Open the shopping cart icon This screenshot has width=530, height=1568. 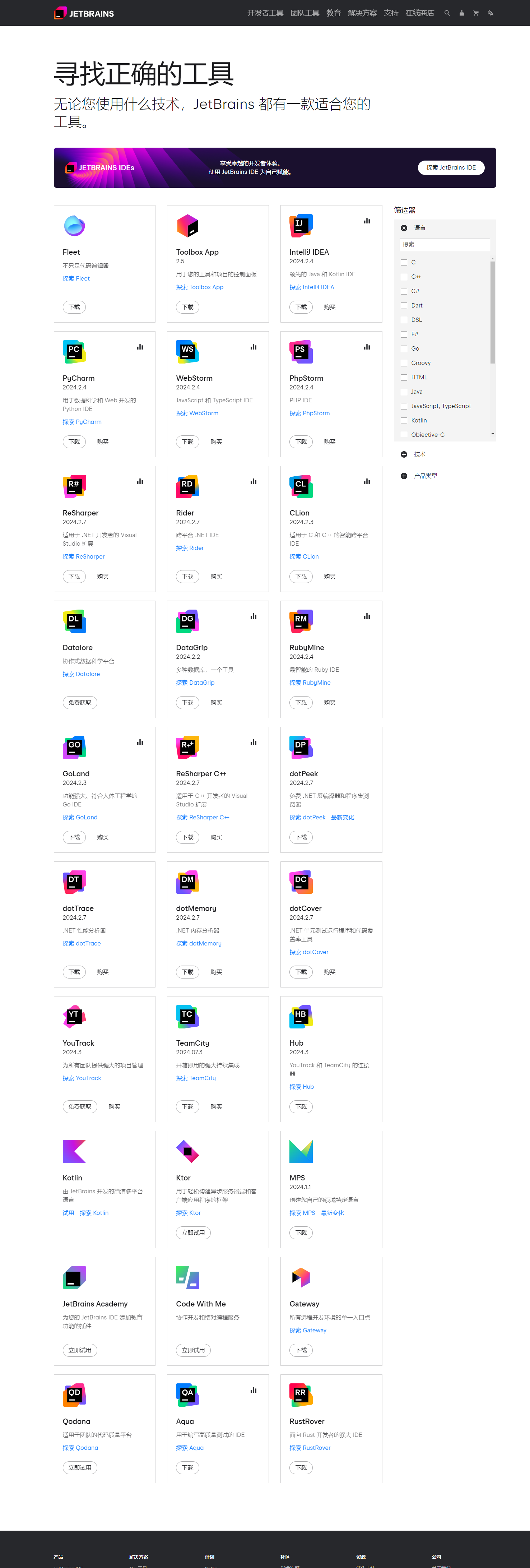click(x=476, y=13)
